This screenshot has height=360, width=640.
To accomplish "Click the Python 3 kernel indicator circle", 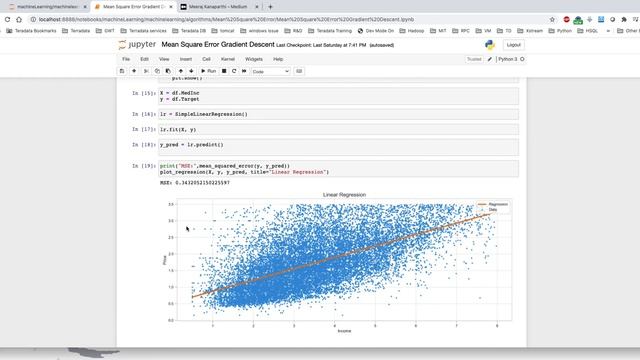I will pos(522,59).
